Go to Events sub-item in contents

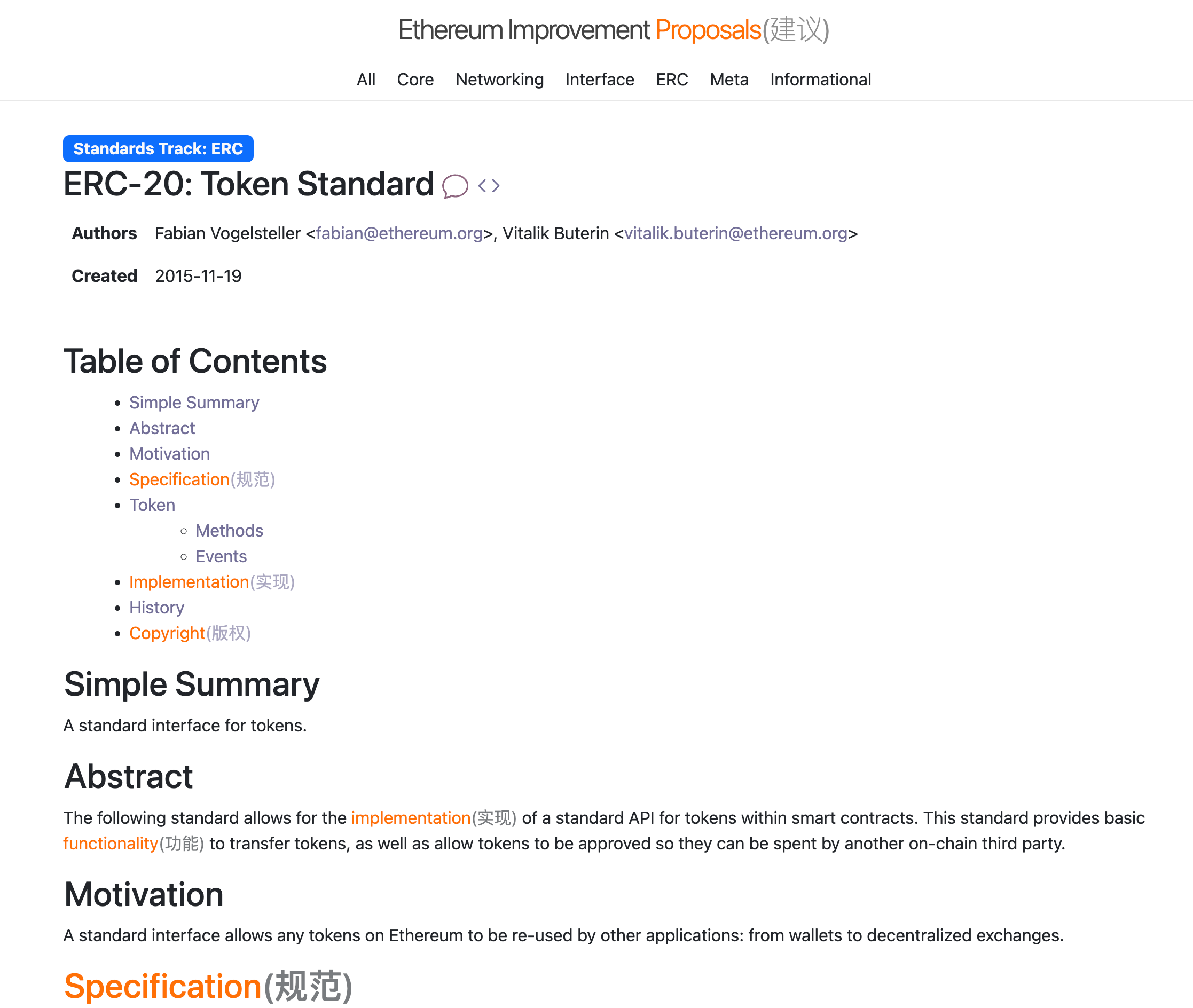click(x=221, y=556)
